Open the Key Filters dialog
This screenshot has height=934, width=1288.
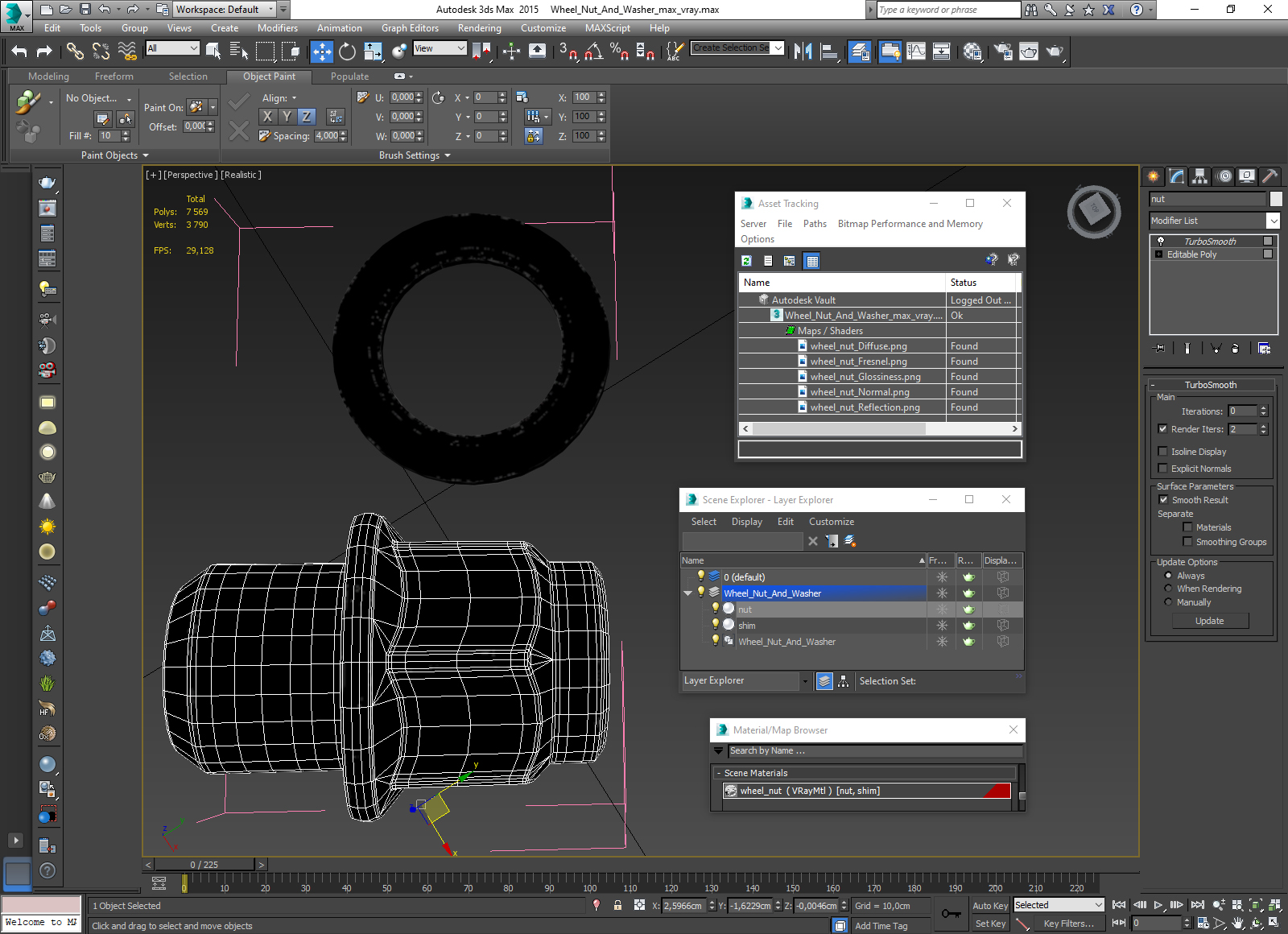(1069, 924)
